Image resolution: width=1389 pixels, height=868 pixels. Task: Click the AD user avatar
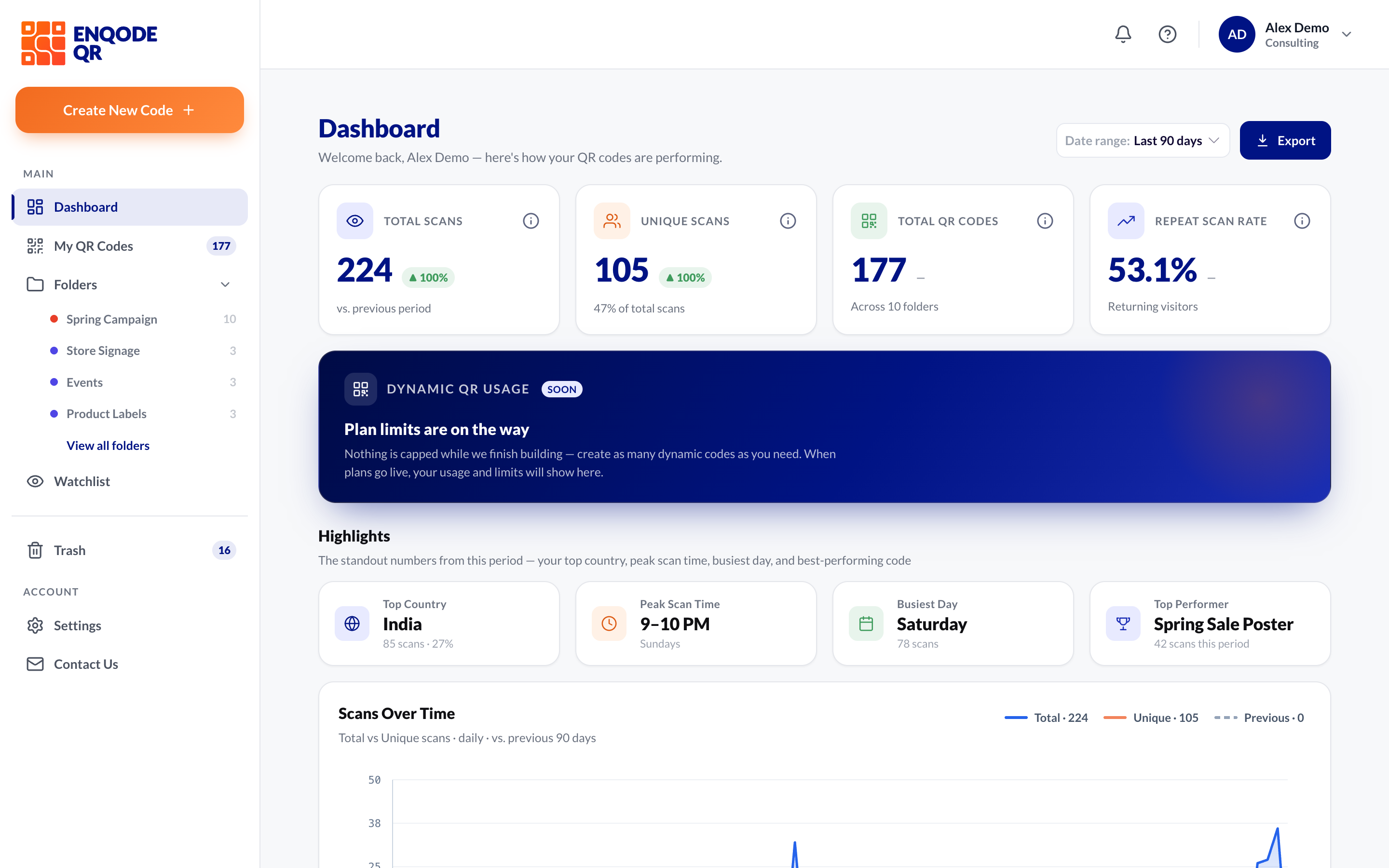click(x=1236, y=34)
